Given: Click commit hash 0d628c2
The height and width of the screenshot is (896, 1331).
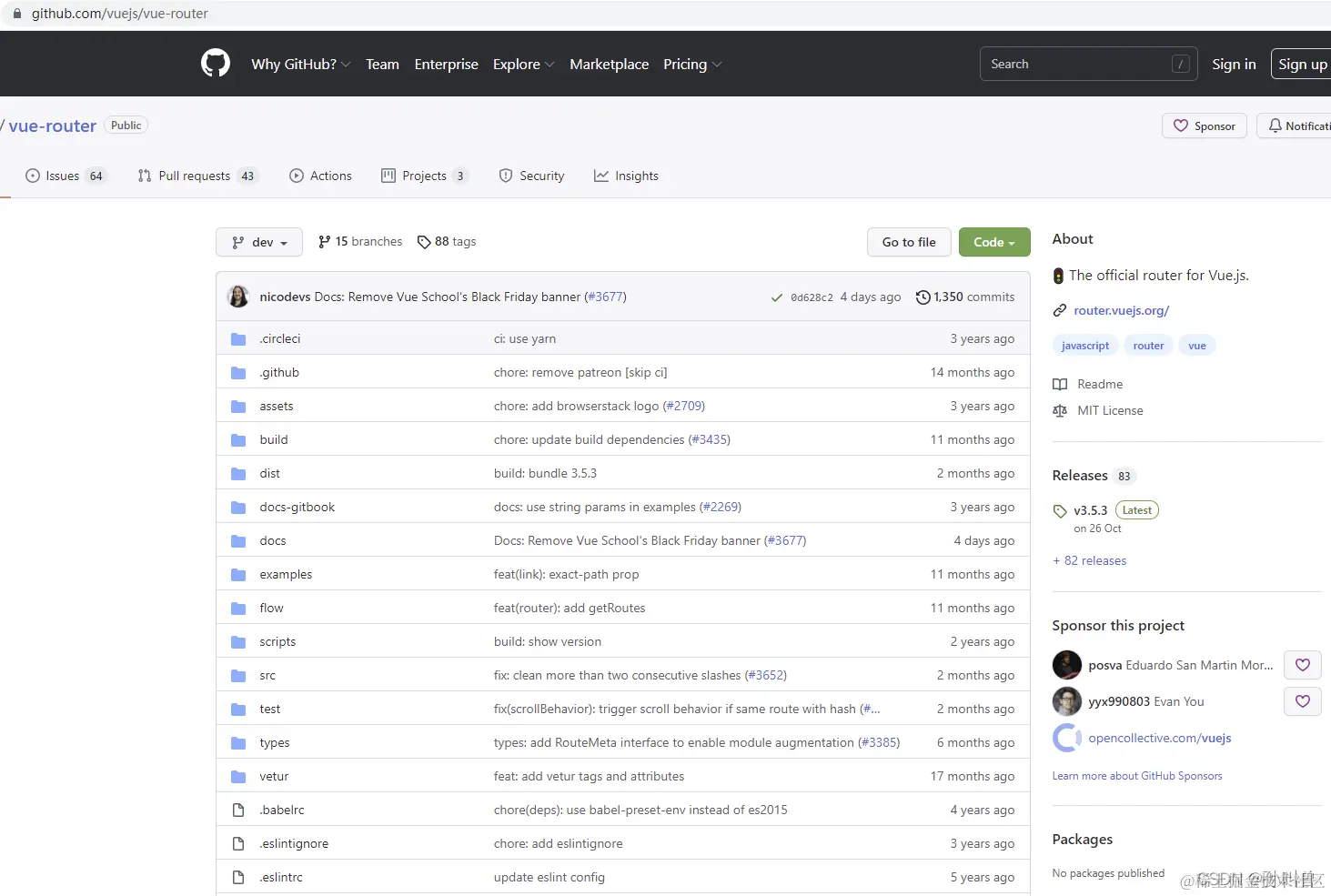Looking at the screenshot, I should point(812,297).
